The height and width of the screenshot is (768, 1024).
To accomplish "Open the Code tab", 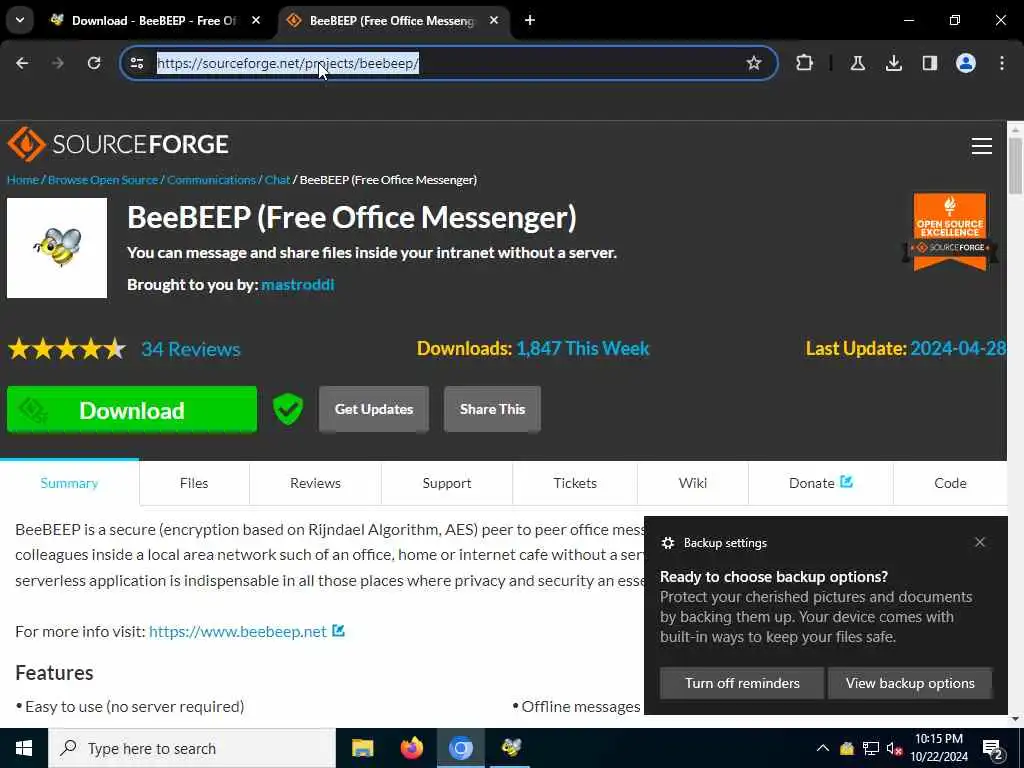I will pyautogui.click(x=950, y=483).
